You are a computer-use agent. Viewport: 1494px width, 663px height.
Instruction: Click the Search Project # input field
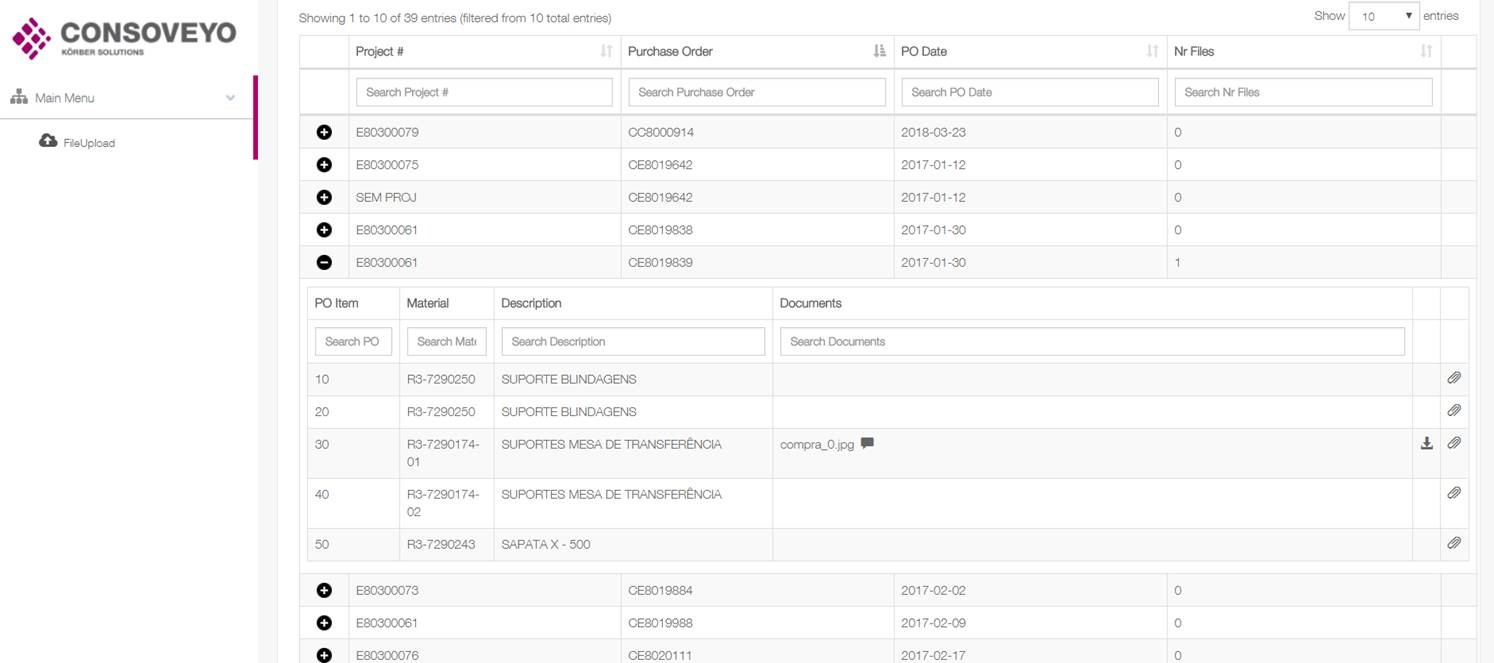click(484, 92)
